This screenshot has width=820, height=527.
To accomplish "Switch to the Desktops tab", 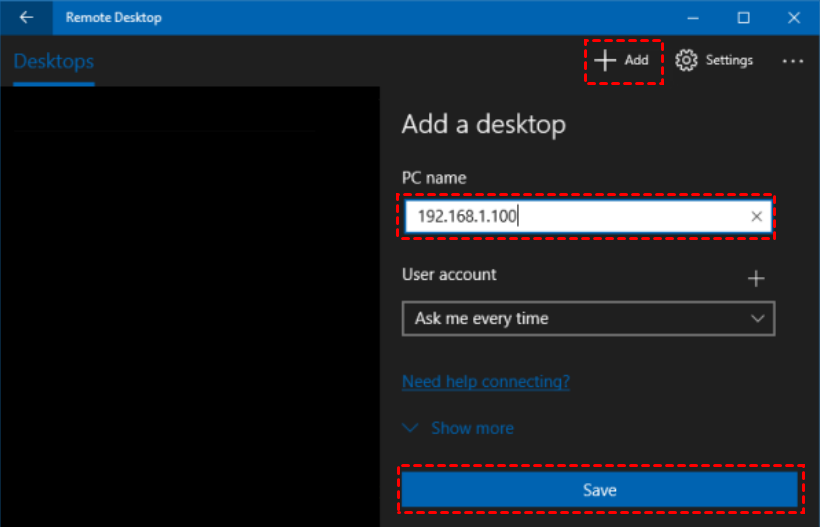I will click(54, 61).
